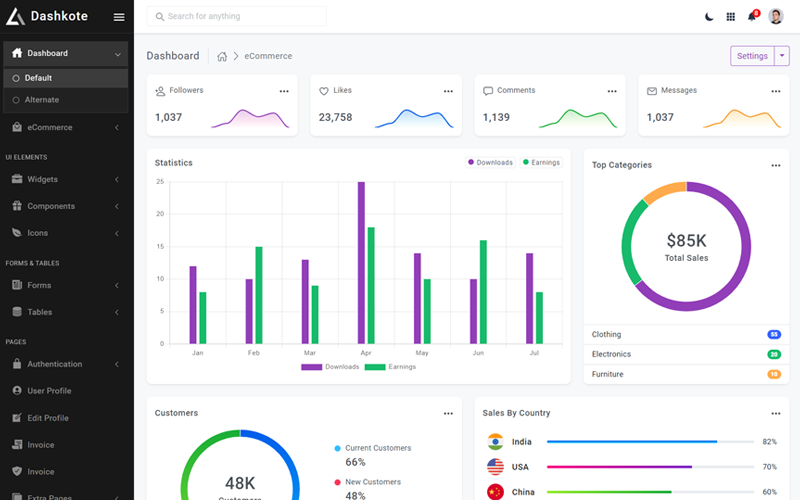The height and width of the screenshot is (500, 800).
Task: Click the 1,139 comments value
Action: 496,117
